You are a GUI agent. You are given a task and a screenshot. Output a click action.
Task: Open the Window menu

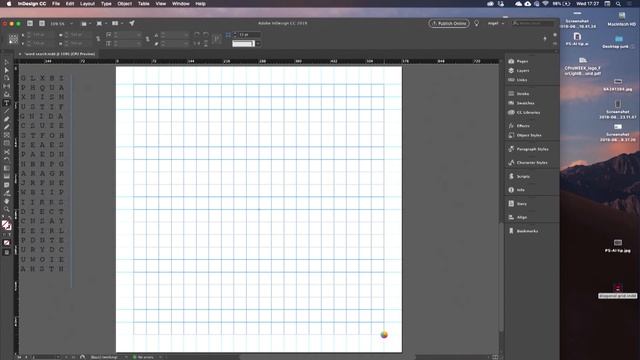[x=180, y=4]
